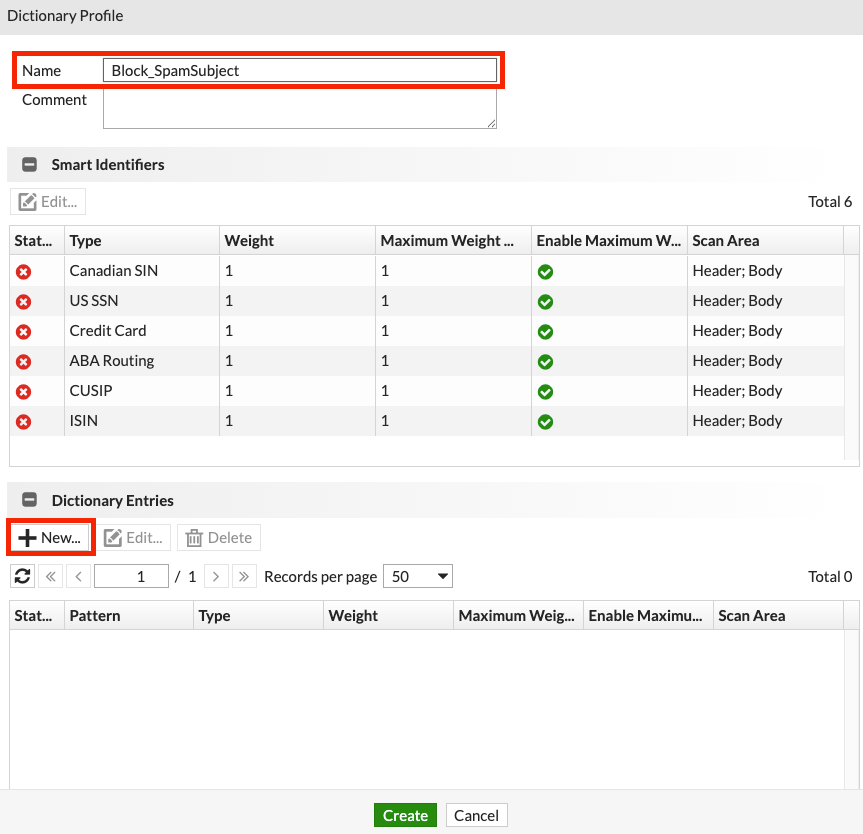Go to next page of records
The width and height of the screenshot is (863, 834).
(216, 576)
